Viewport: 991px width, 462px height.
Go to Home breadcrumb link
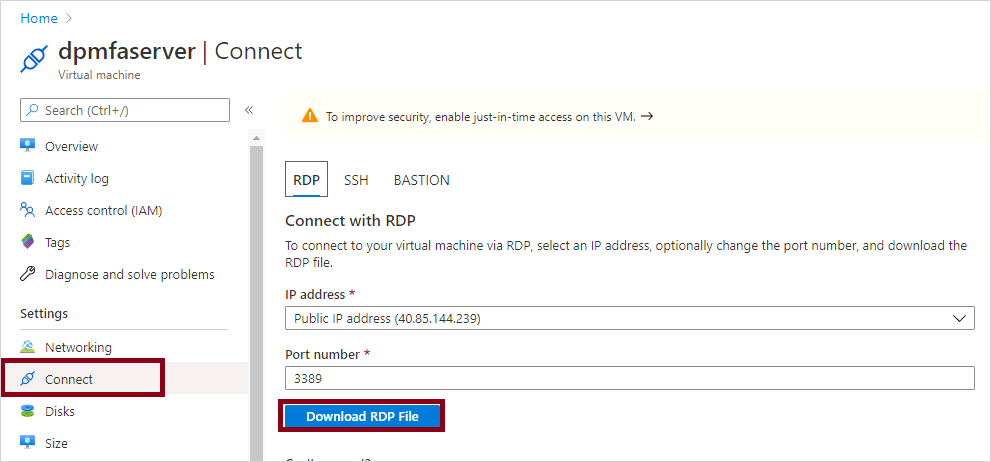coord(39,18)
